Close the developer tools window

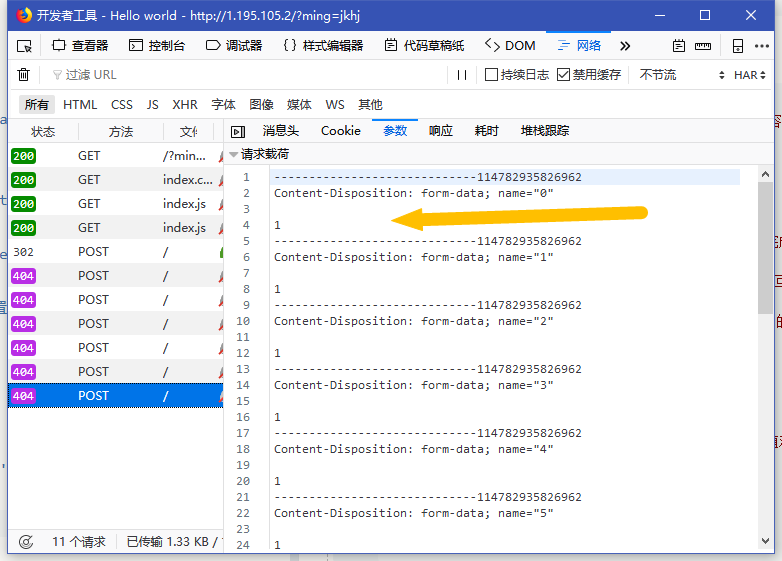(x=751, y=15)
